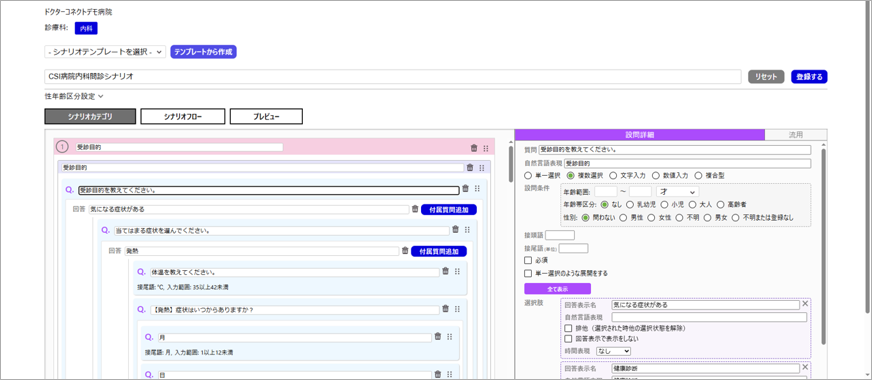This screenshot has width=872, height=380.
Task: Select 流用 panel tab
Action: [796, 135]
